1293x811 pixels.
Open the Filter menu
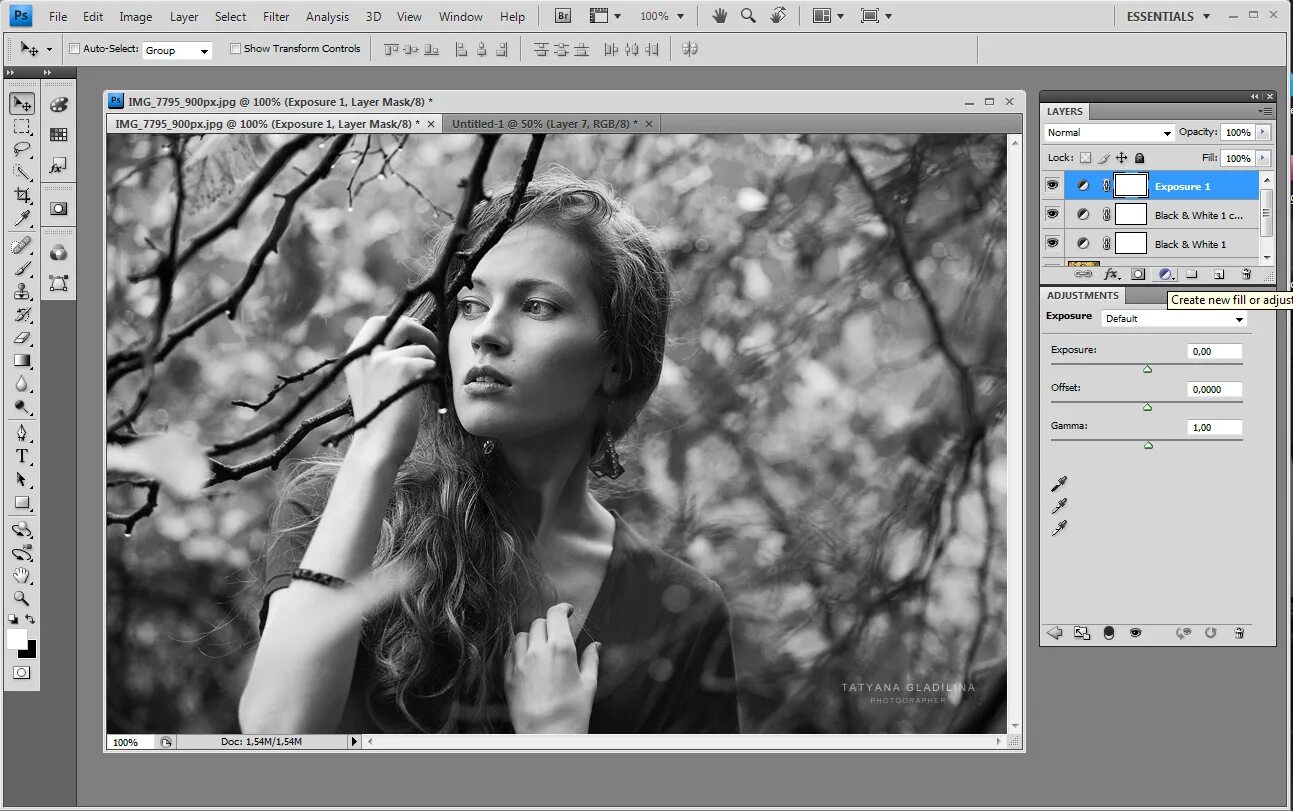pos(276,17)
